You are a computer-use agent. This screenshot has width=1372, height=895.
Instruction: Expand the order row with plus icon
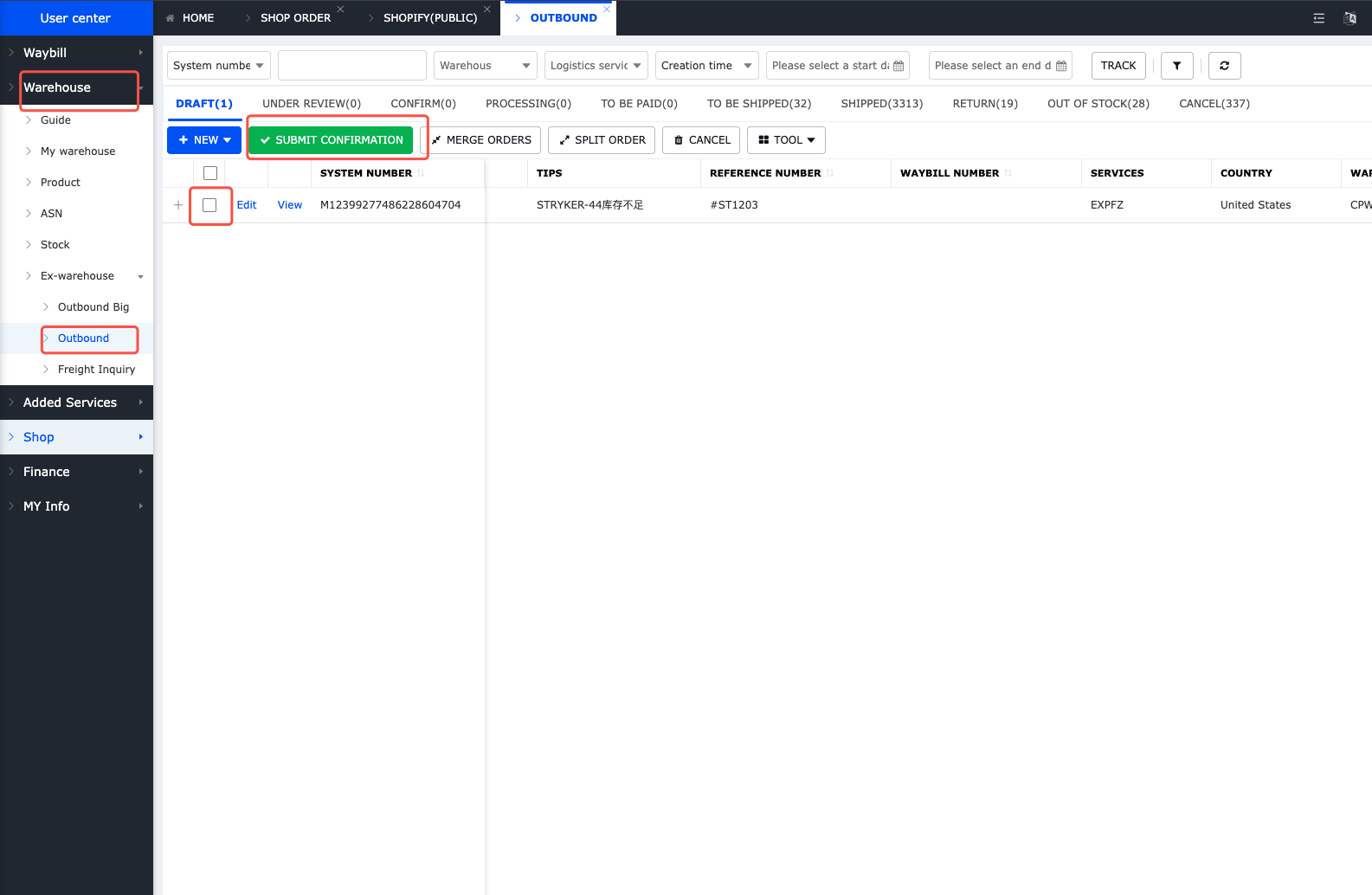[178, 205]
